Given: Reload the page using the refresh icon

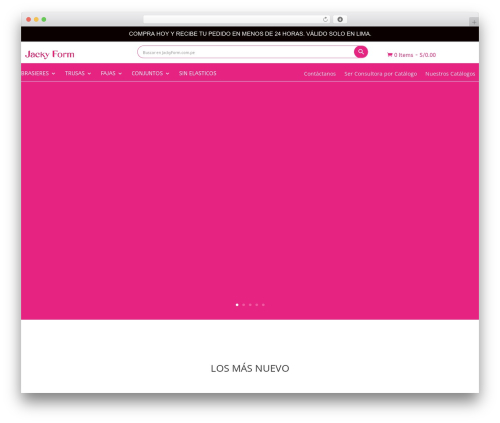Looking at the screenshot, I should [325, 20].
